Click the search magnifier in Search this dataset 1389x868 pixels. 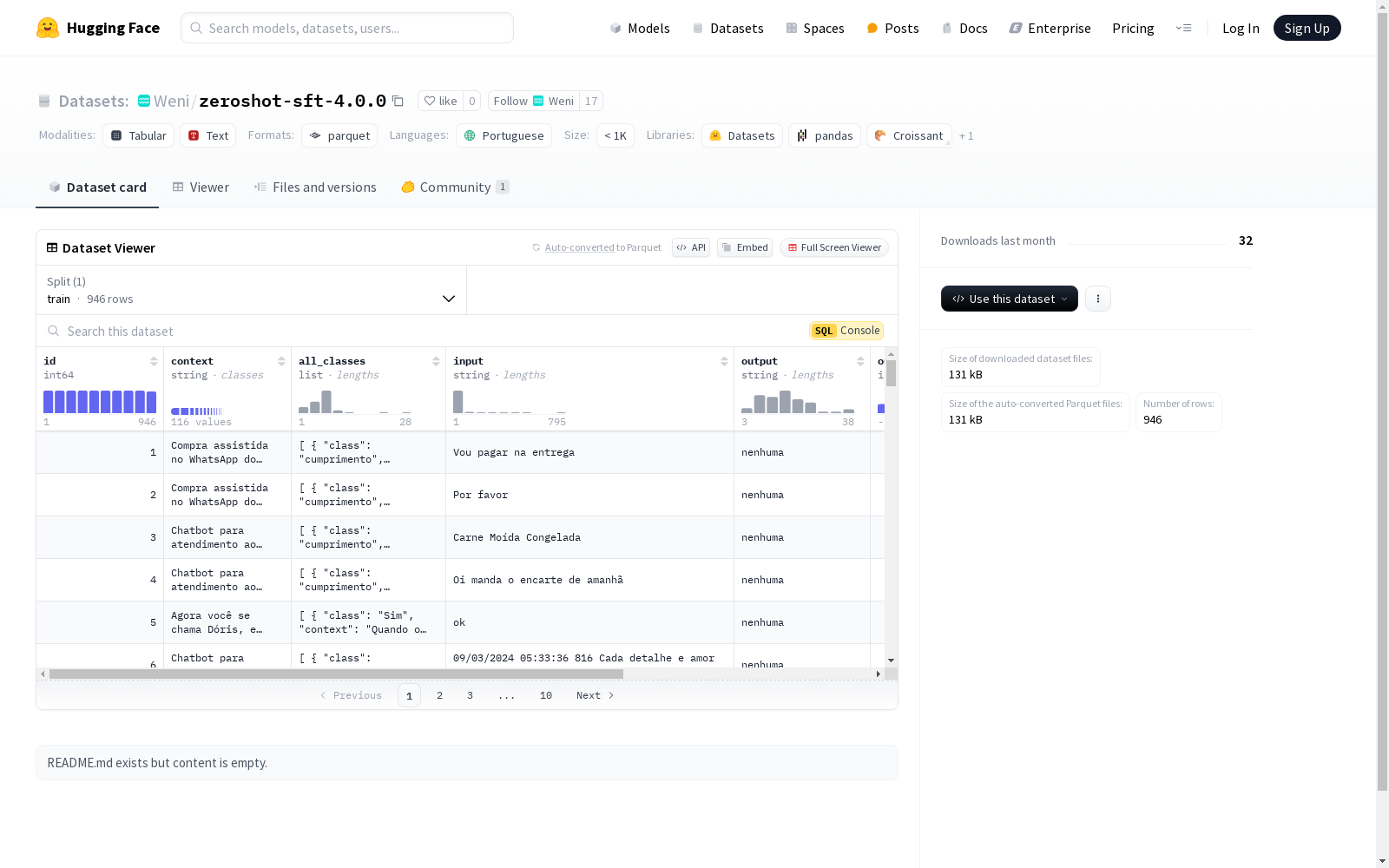(x=54, y=331)
